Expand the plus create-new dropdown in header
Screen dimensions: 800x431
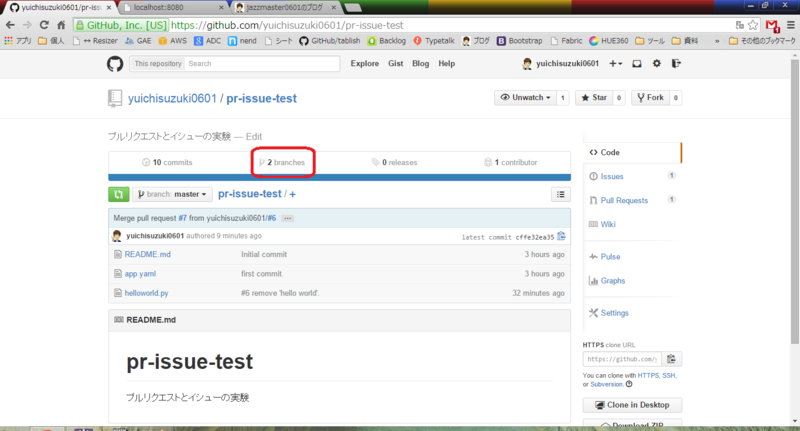(x=615, y=63)
